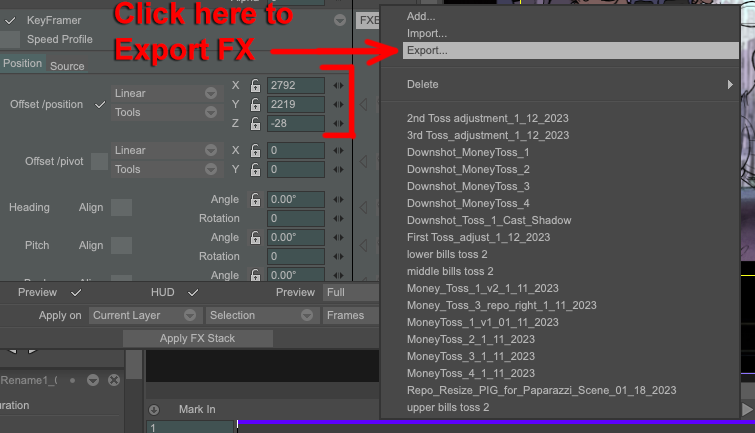Click keyframe arrows next to Offset pivot X
Image resolution: width=755 pixels, height=433 pixels.
click(x=338, y=150)
